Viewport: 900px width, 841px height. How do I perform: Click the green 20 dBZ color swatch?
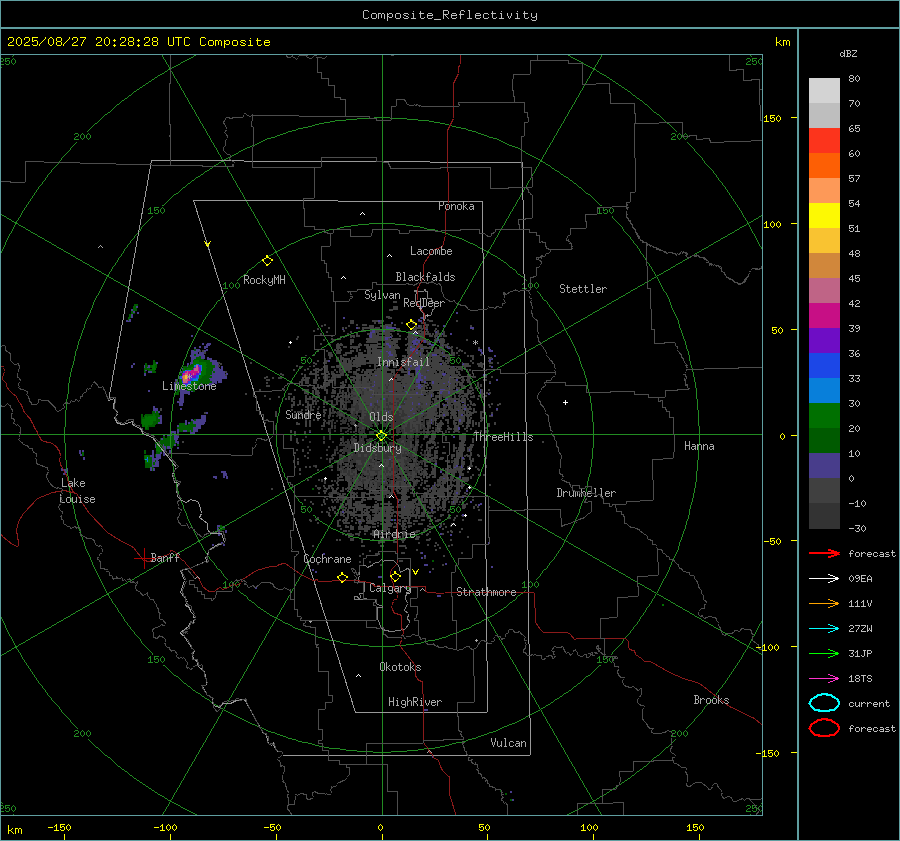[824, 416]
